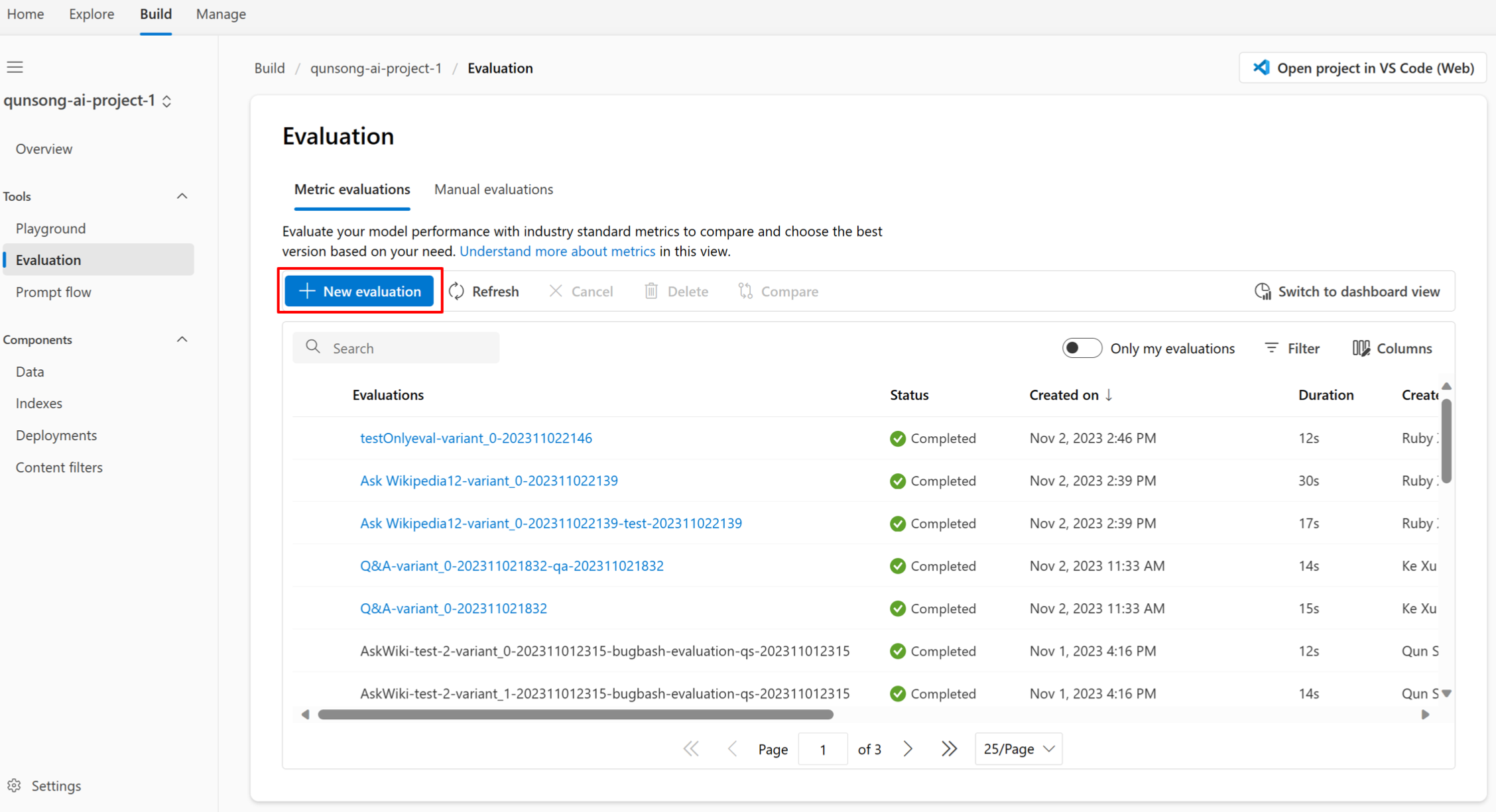The height and width of the screenshot is (812, 1496).
Task: Enable the Only my evaluations toggle
Action: pyautogui.click(x=1081, y=347)
